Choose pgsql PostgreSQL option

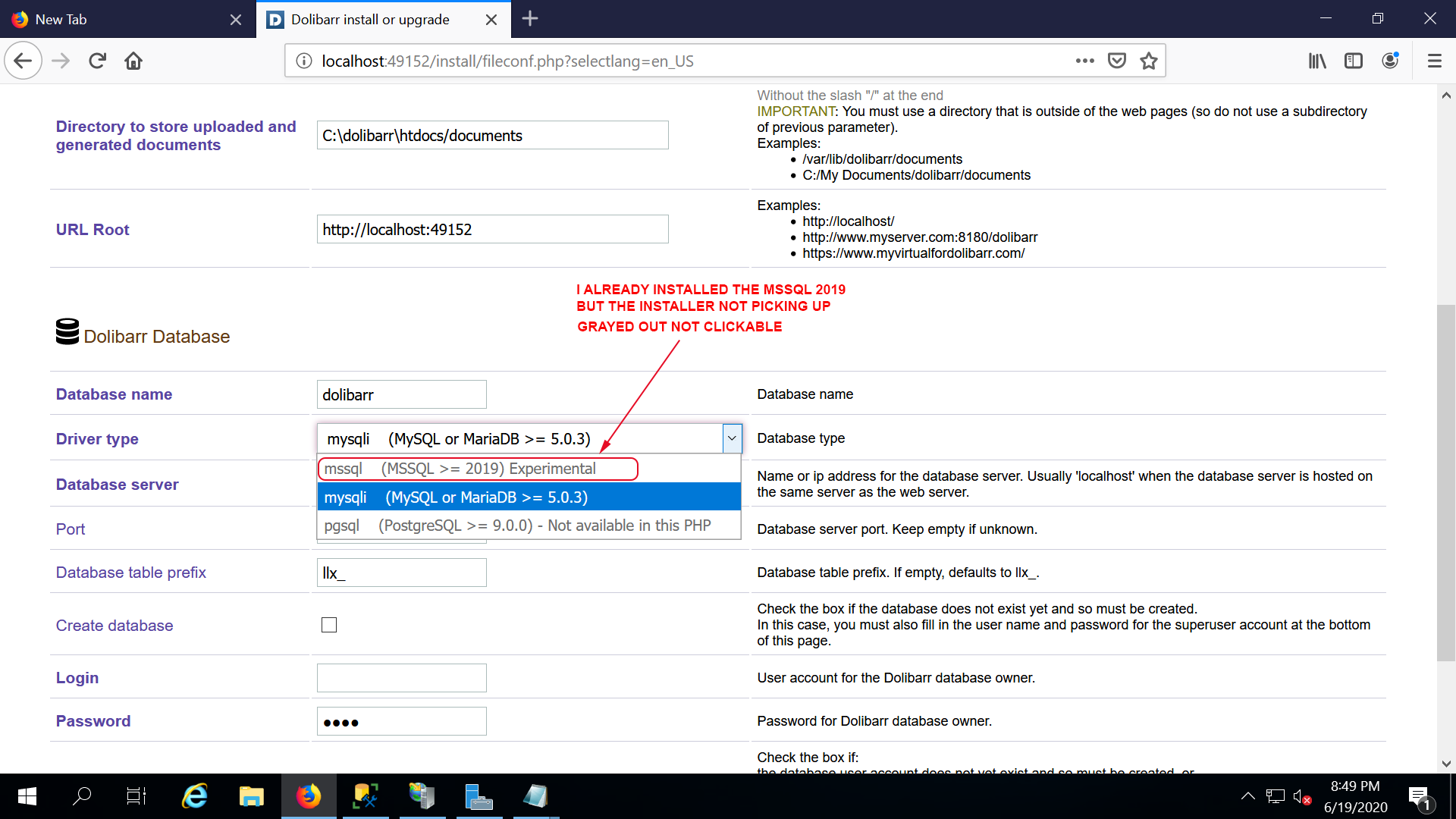[x=529, y=526]
